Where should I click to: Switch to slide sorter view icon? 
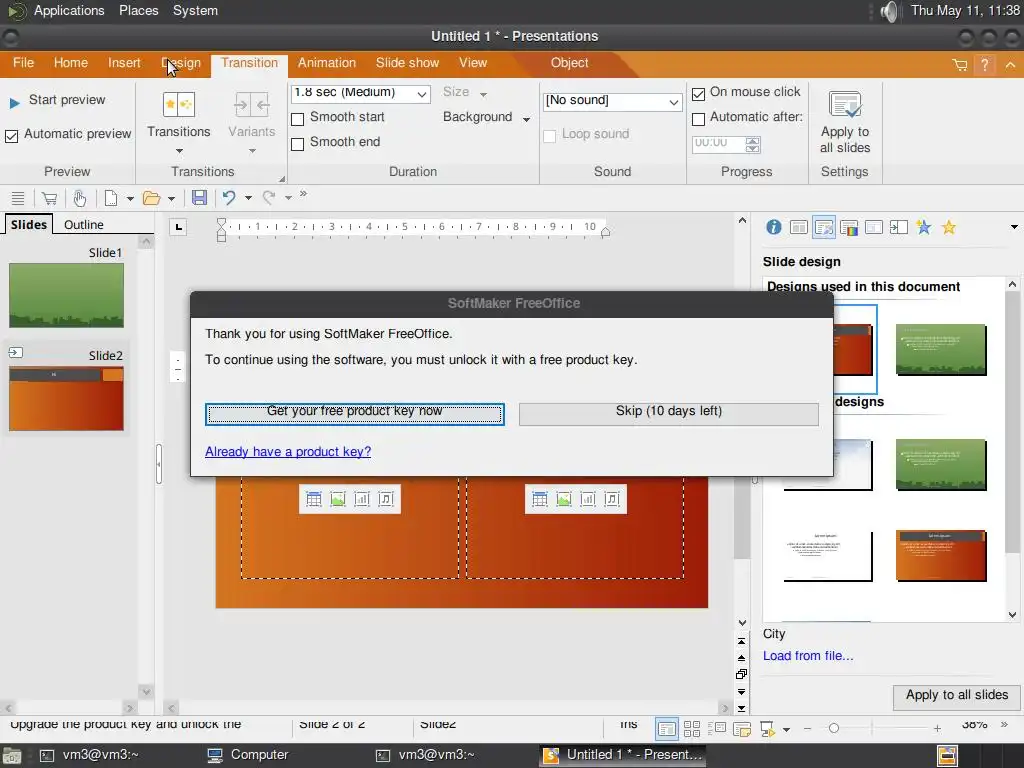click(x=692, y=729)
